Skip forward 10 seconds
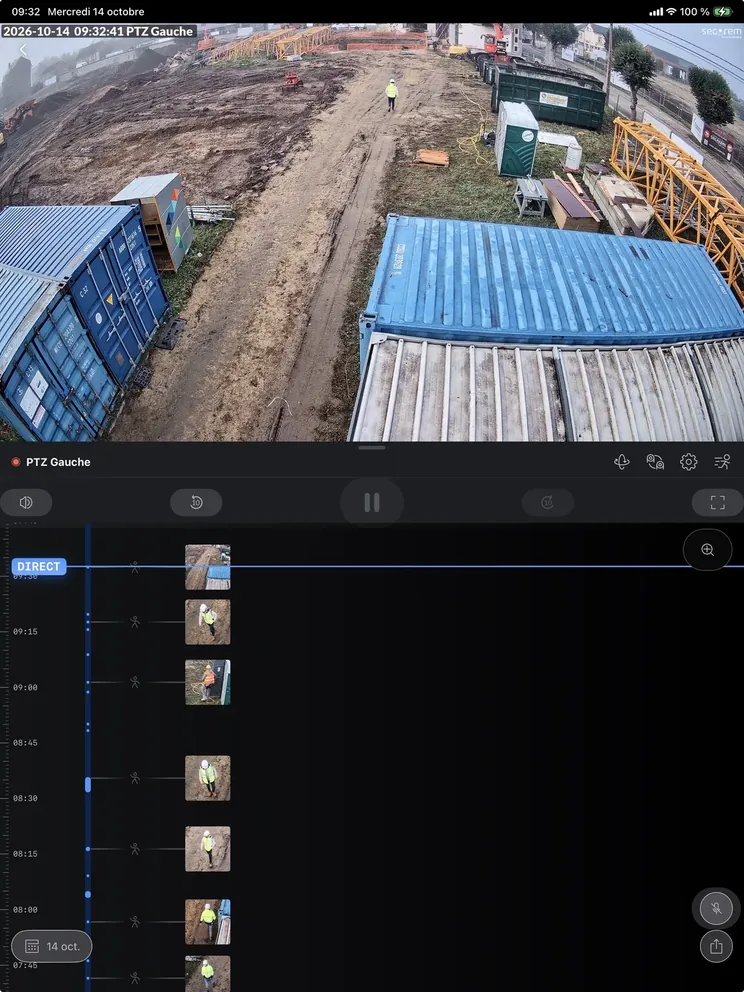 point(548,502)
